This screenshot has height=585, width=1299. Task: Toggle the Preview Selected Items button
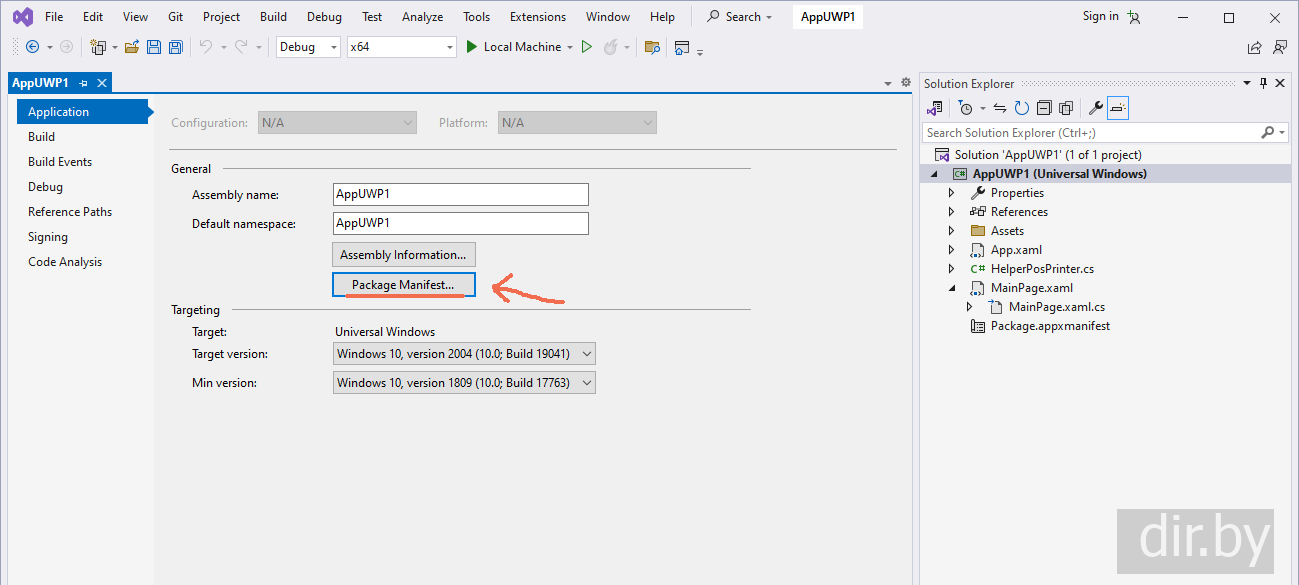click(1118, 108)
